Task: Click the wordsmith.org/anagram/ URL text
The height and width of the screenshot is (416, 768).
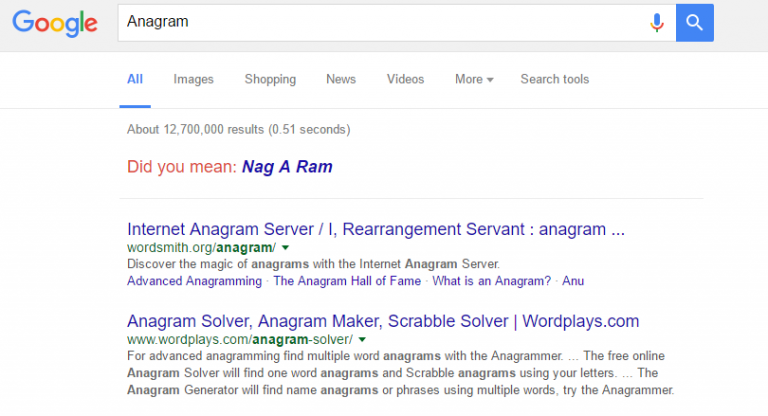Action: (x=201, y=248)
